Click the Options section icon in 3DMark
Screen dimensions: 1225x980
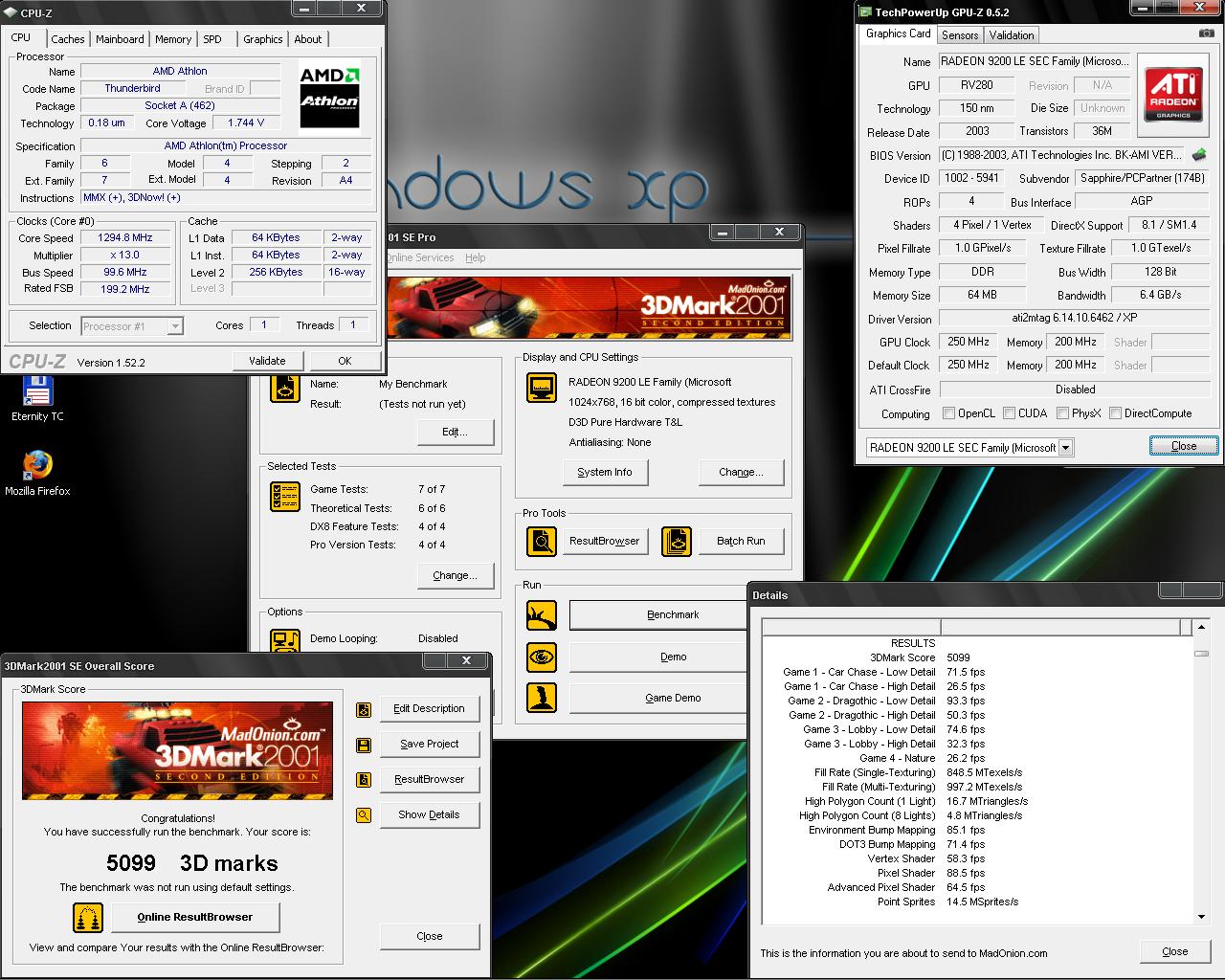[285, 640]
